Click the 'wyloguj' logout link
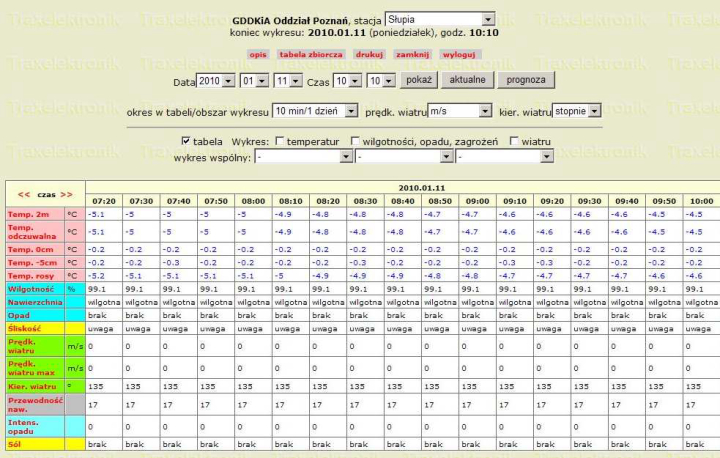Viewport: 720px width, 458px height. [x=459, y=54]
